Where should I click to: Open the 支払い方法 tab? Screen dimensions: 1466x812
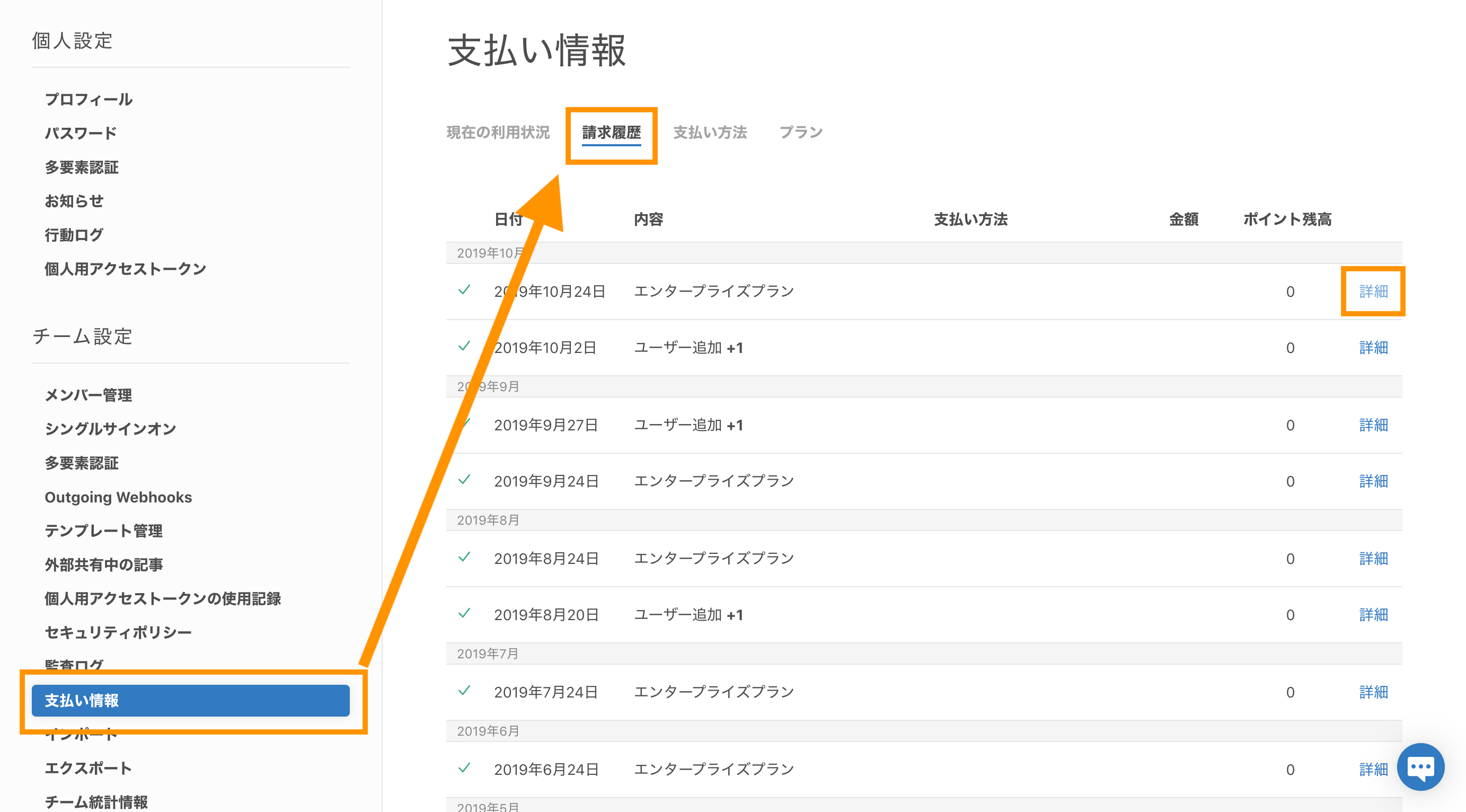tap(709, 133)
